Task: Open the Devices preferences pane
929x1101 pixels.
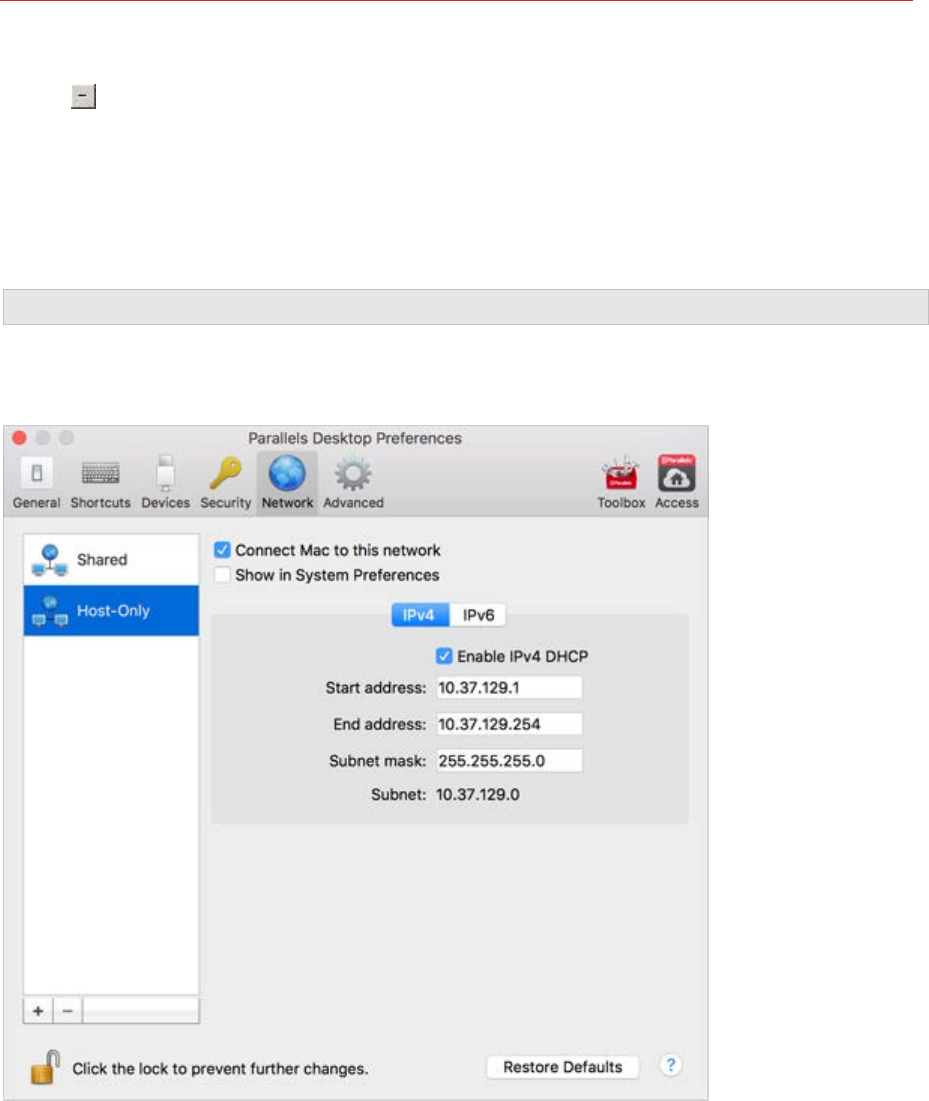Action: (x=166, y=483)
